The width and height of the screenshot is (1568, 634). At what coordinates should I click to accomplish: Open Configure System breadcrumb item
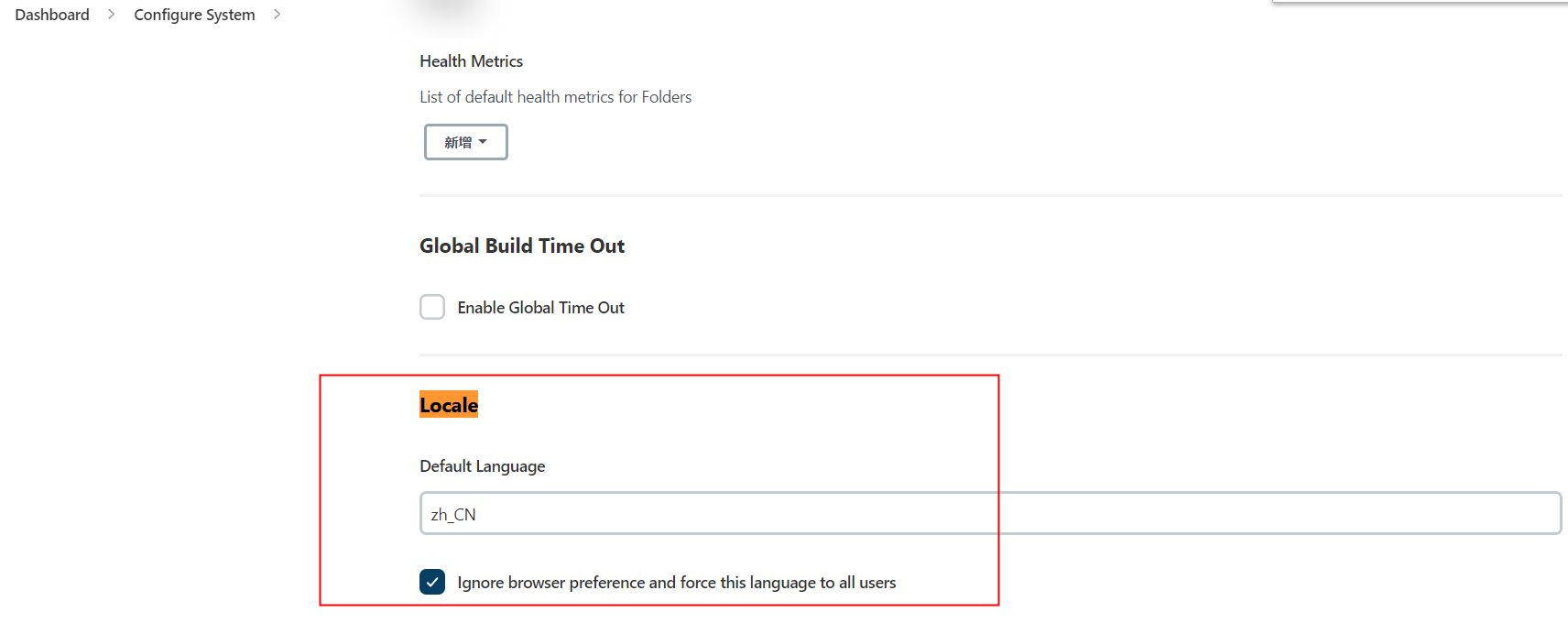coord(194,15)
